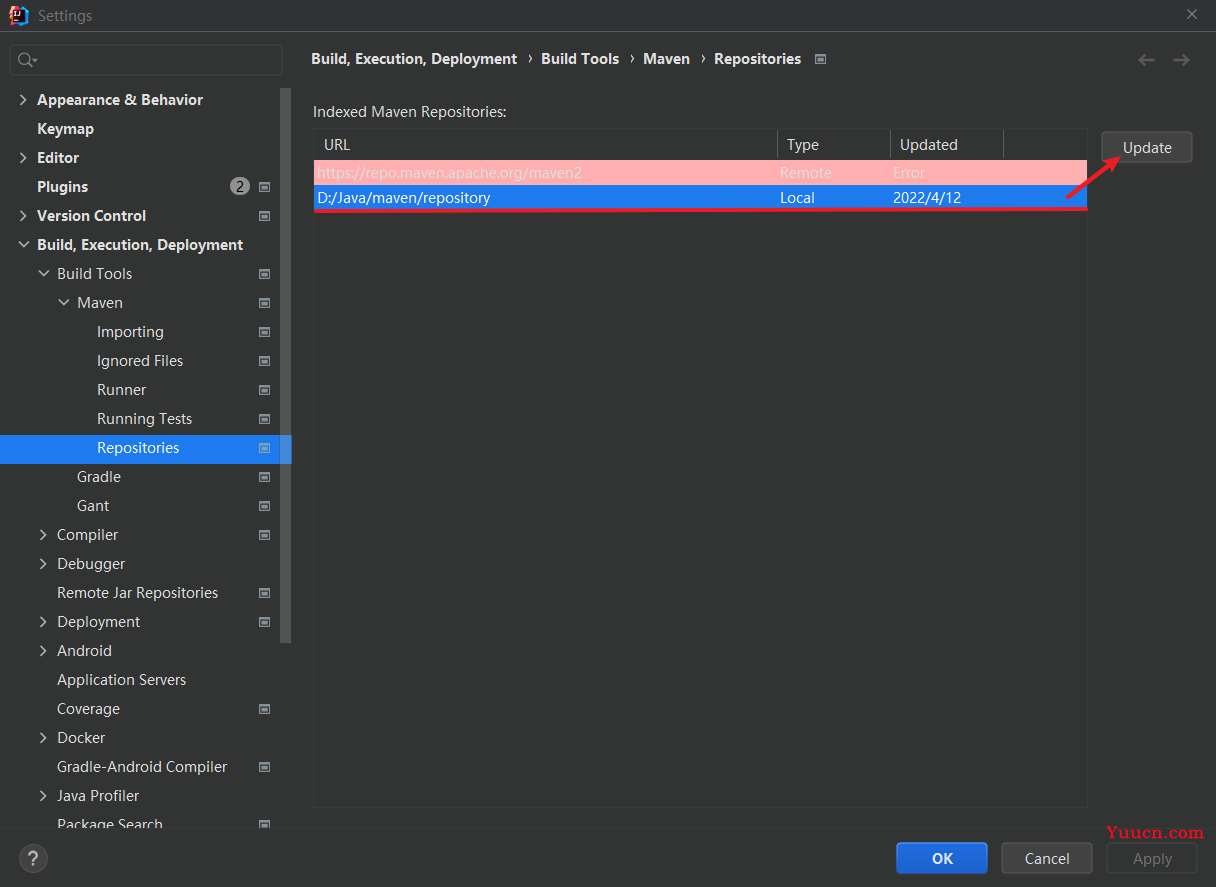Click the project icon on the Importing row
The image size is (1216, 887).
(265, 332)
